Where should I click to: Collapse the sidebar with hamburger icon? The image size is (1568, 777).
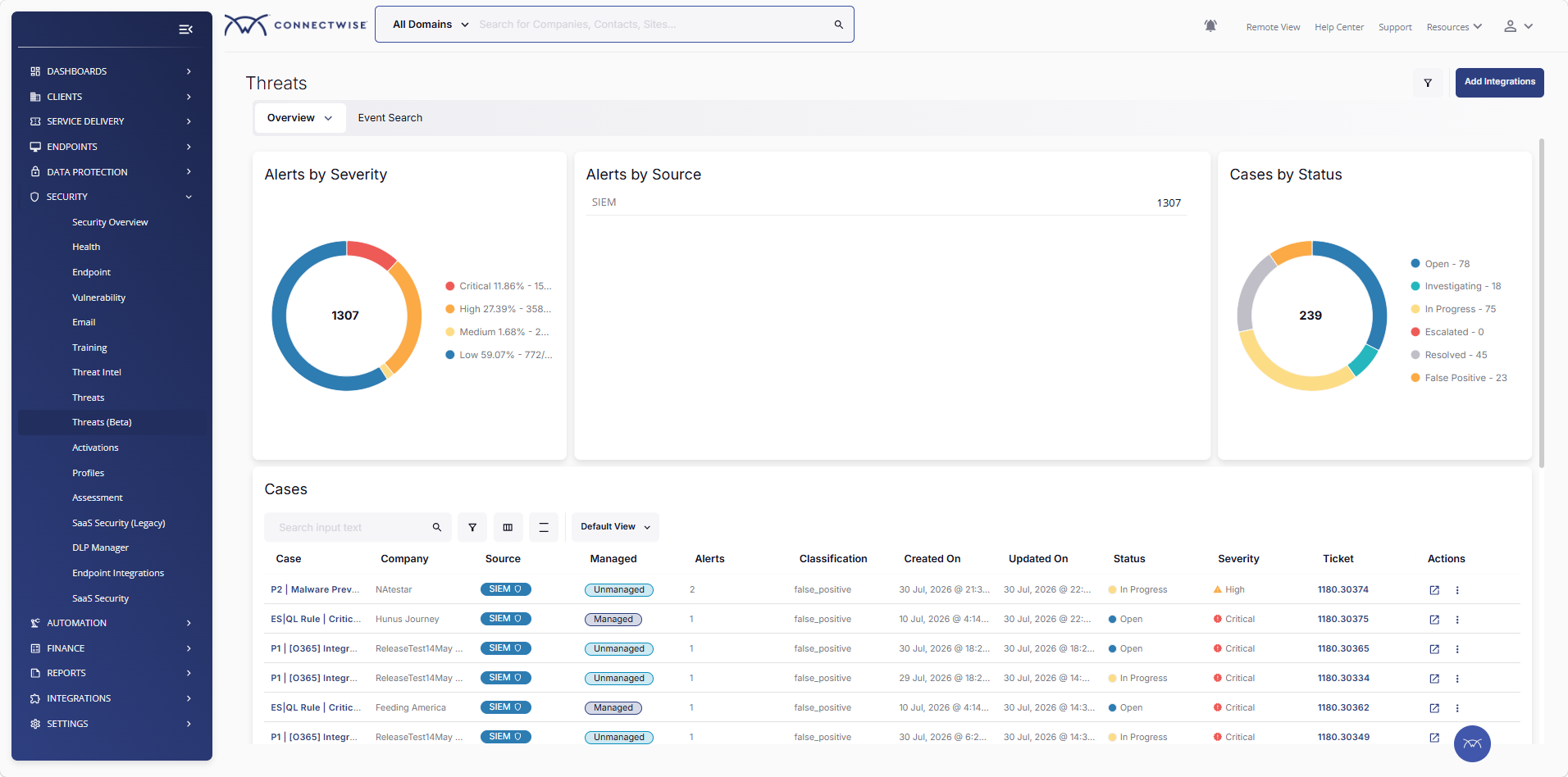[x=185, y=30]
